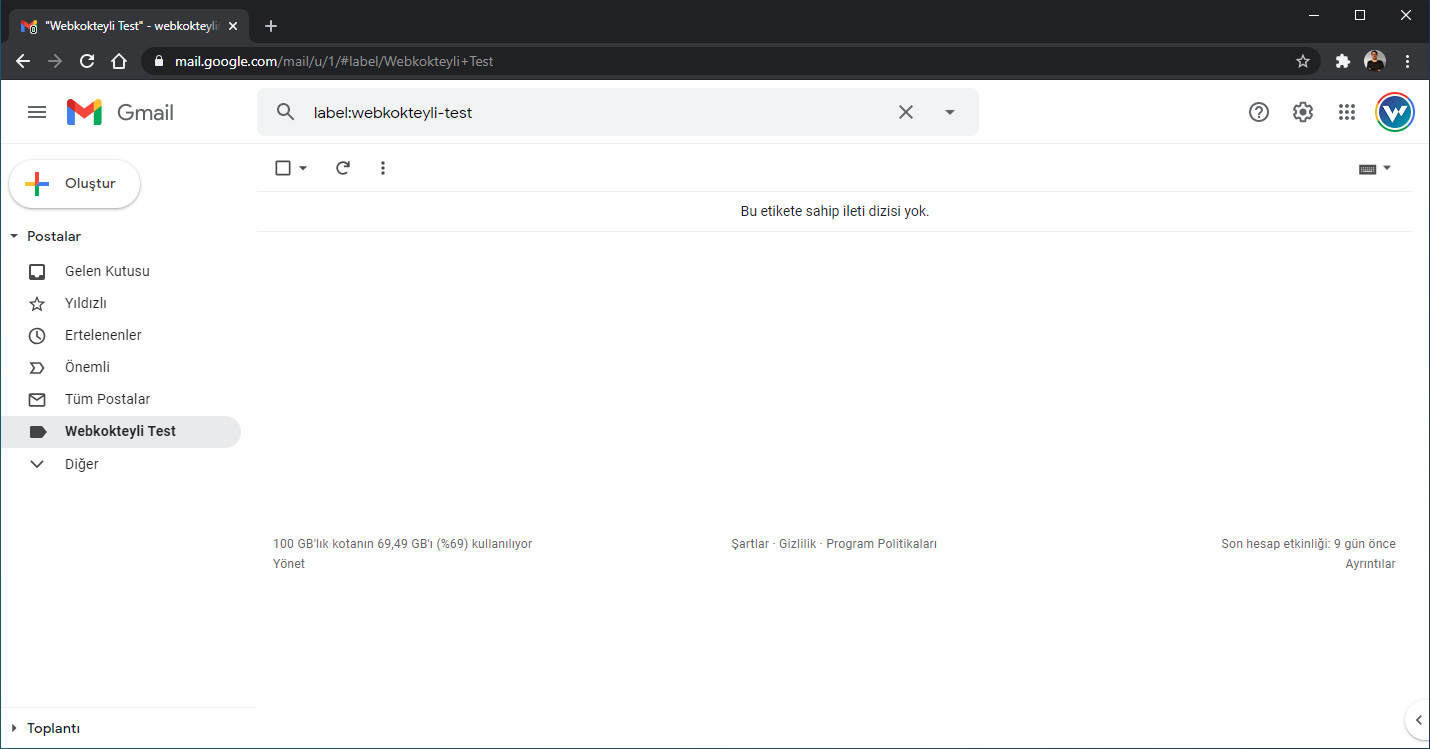Expand the select checkbox dropdown arrow
The height and width of the screenshot is (749, 1430).
coord(303,168)
